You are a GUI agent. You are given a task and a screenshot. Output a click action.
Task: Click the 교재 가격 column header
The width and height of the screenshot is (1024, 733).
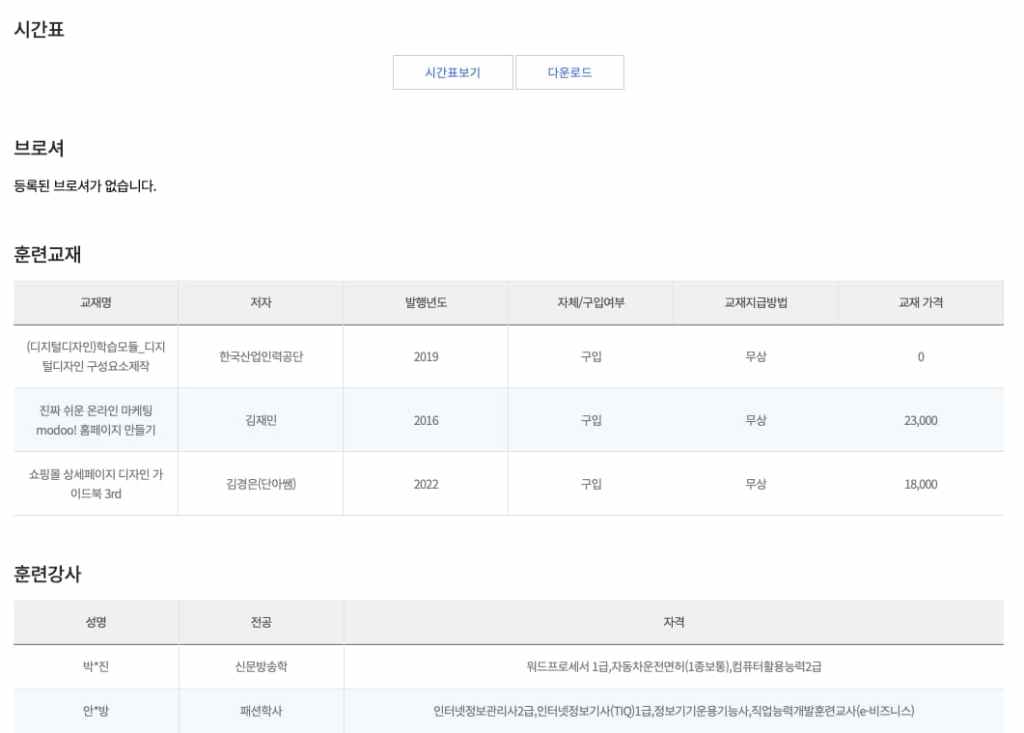(x=920, y=303)
